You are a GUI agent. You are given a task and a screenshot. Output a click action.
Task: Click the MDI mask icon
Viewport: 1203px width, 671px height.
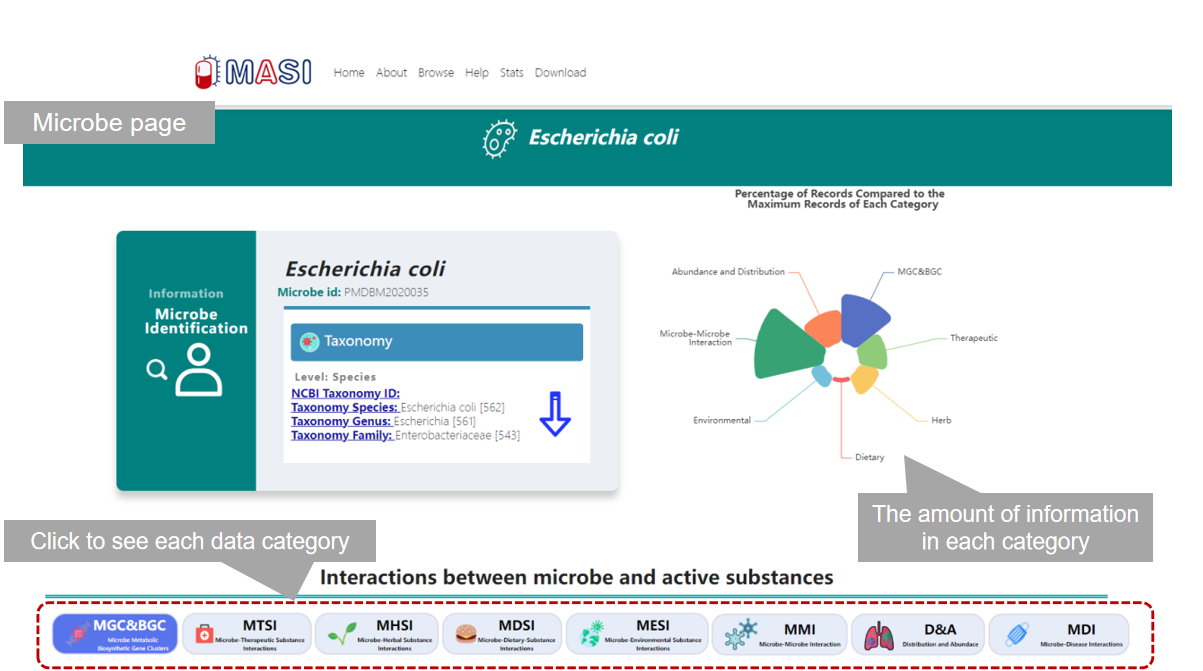[x=1016, y=634]
